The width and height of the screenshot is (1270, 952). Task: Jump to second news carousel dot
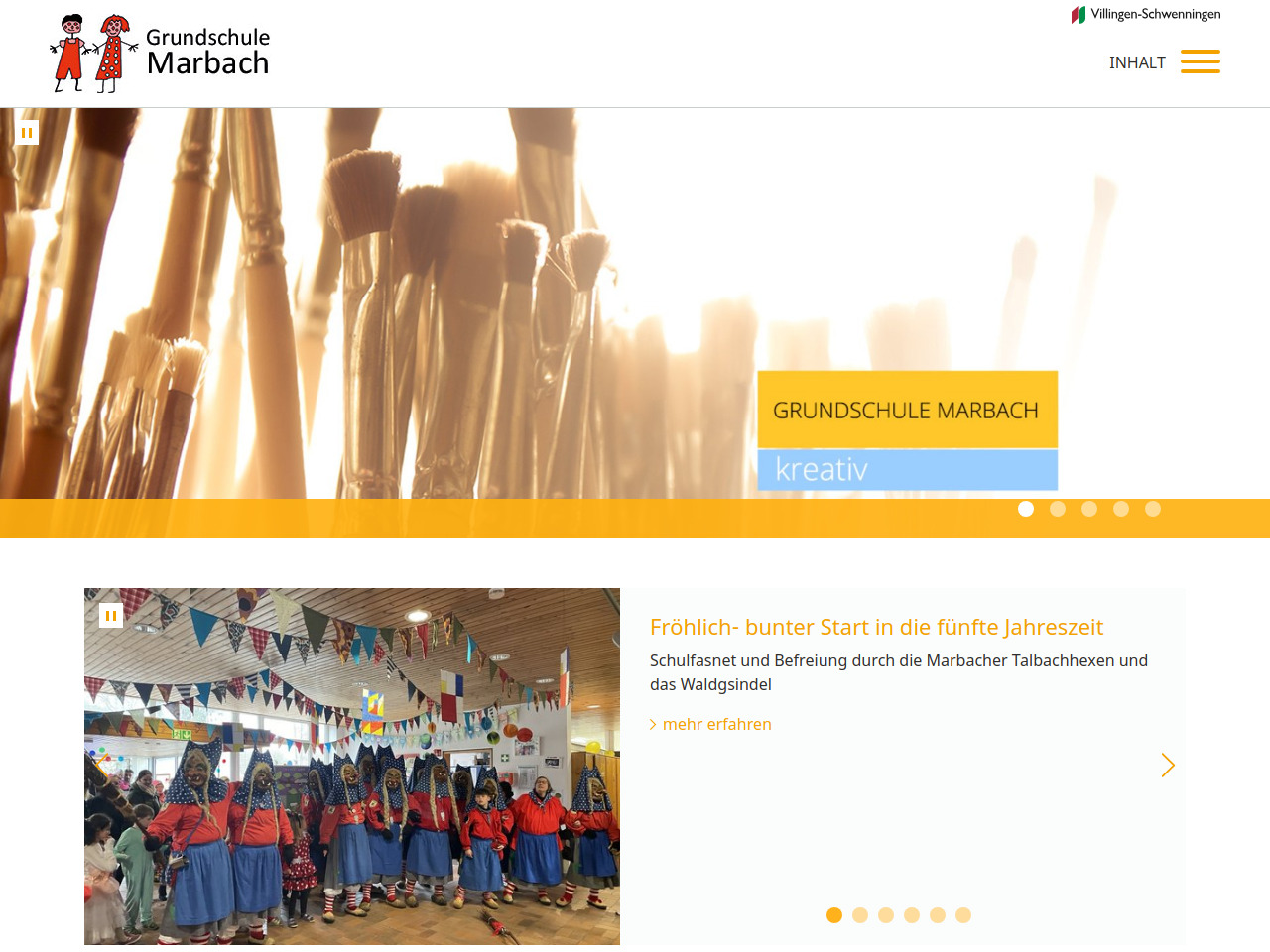pos(860,915)
